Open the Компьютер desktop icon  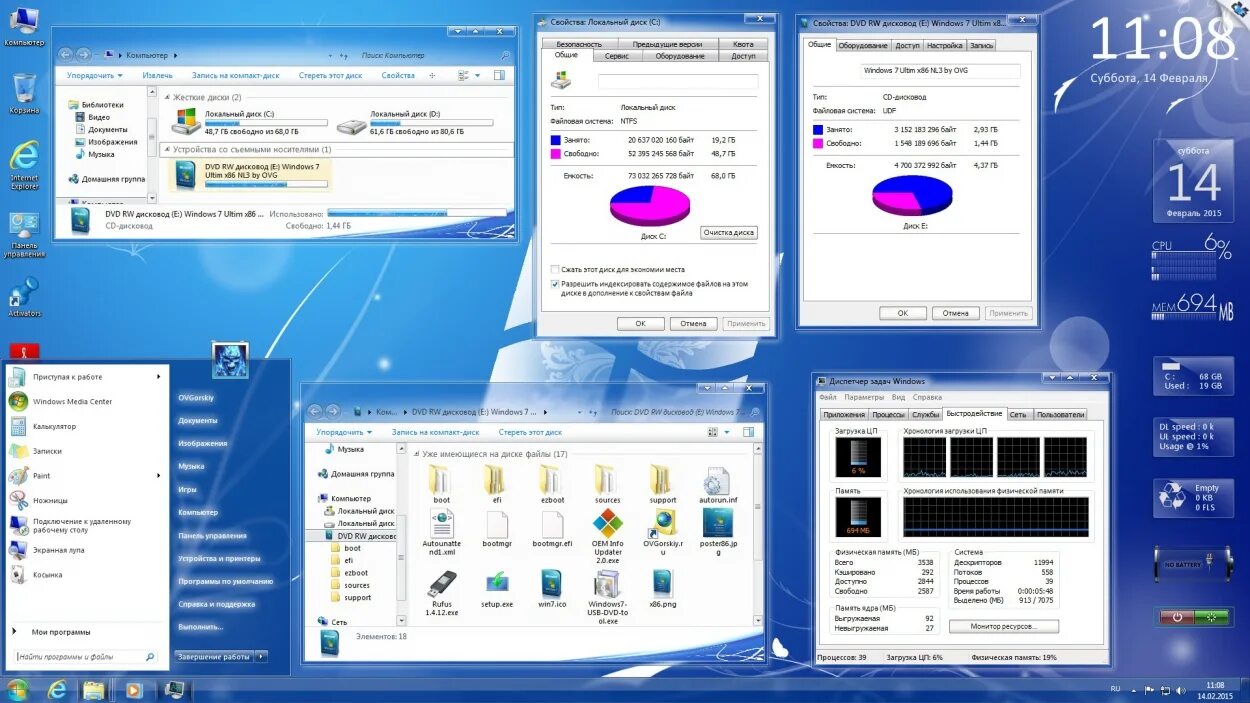(24, 26)
